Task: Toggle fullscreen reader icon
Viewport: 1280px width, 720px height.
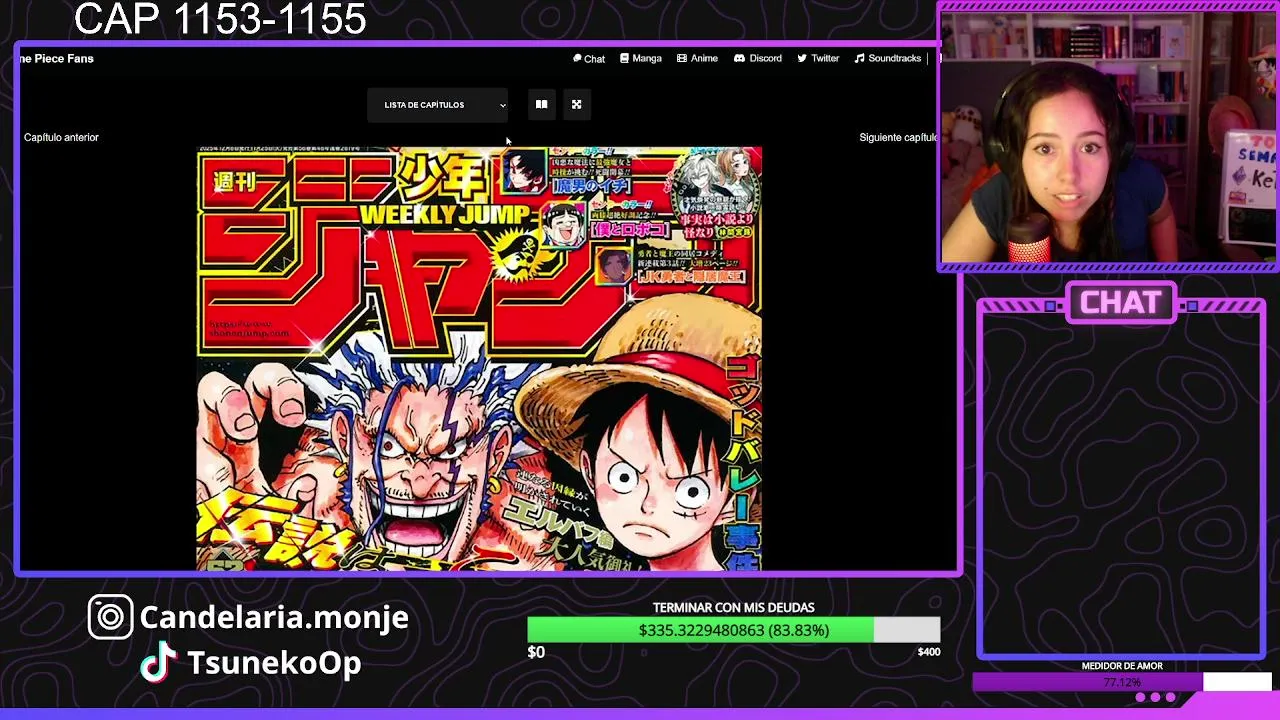Action: (576, 104)
